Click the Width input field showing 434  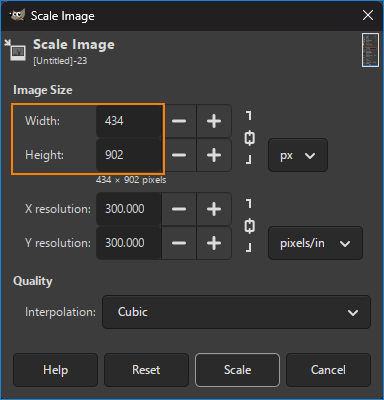pyautogui.click(x=129, y=121)
